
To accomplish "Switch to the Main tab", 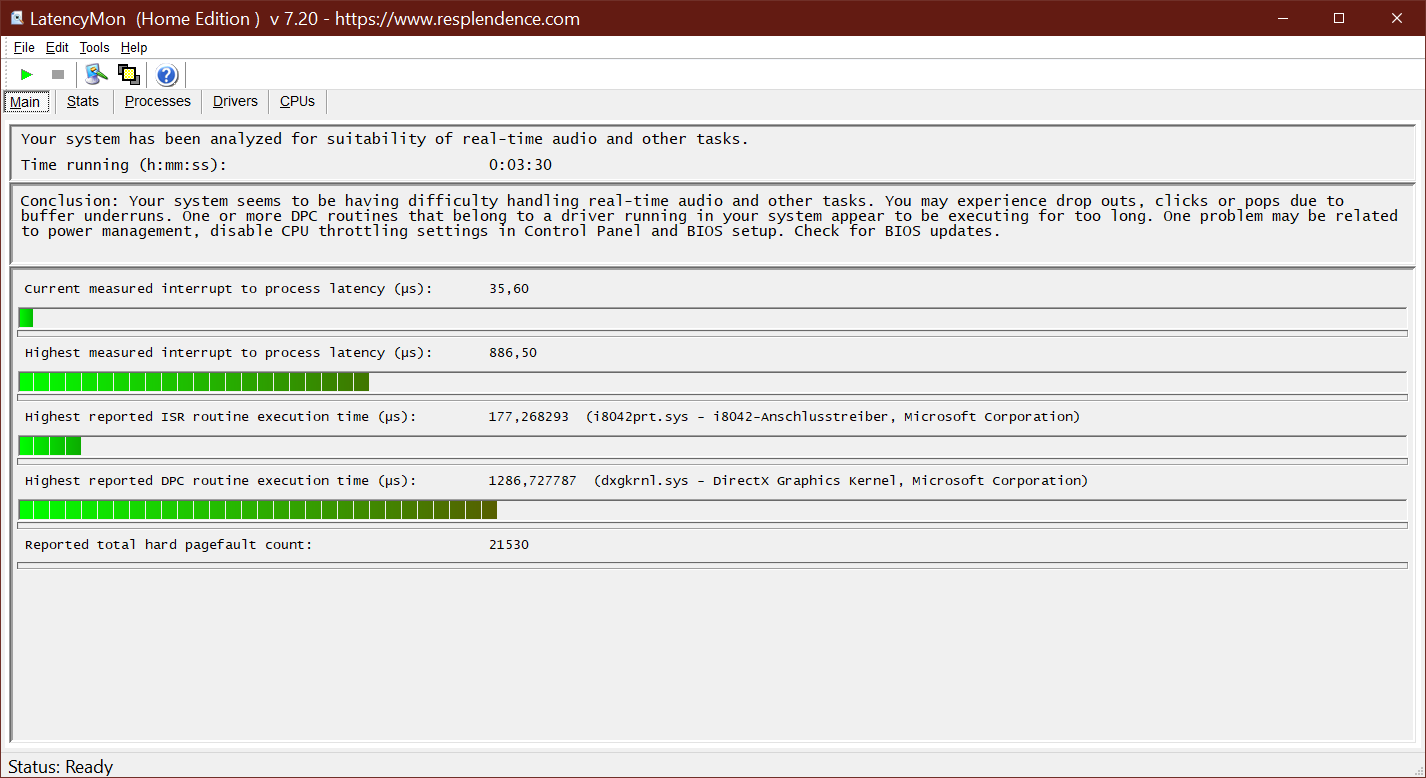I will click(x=25, y=102).
